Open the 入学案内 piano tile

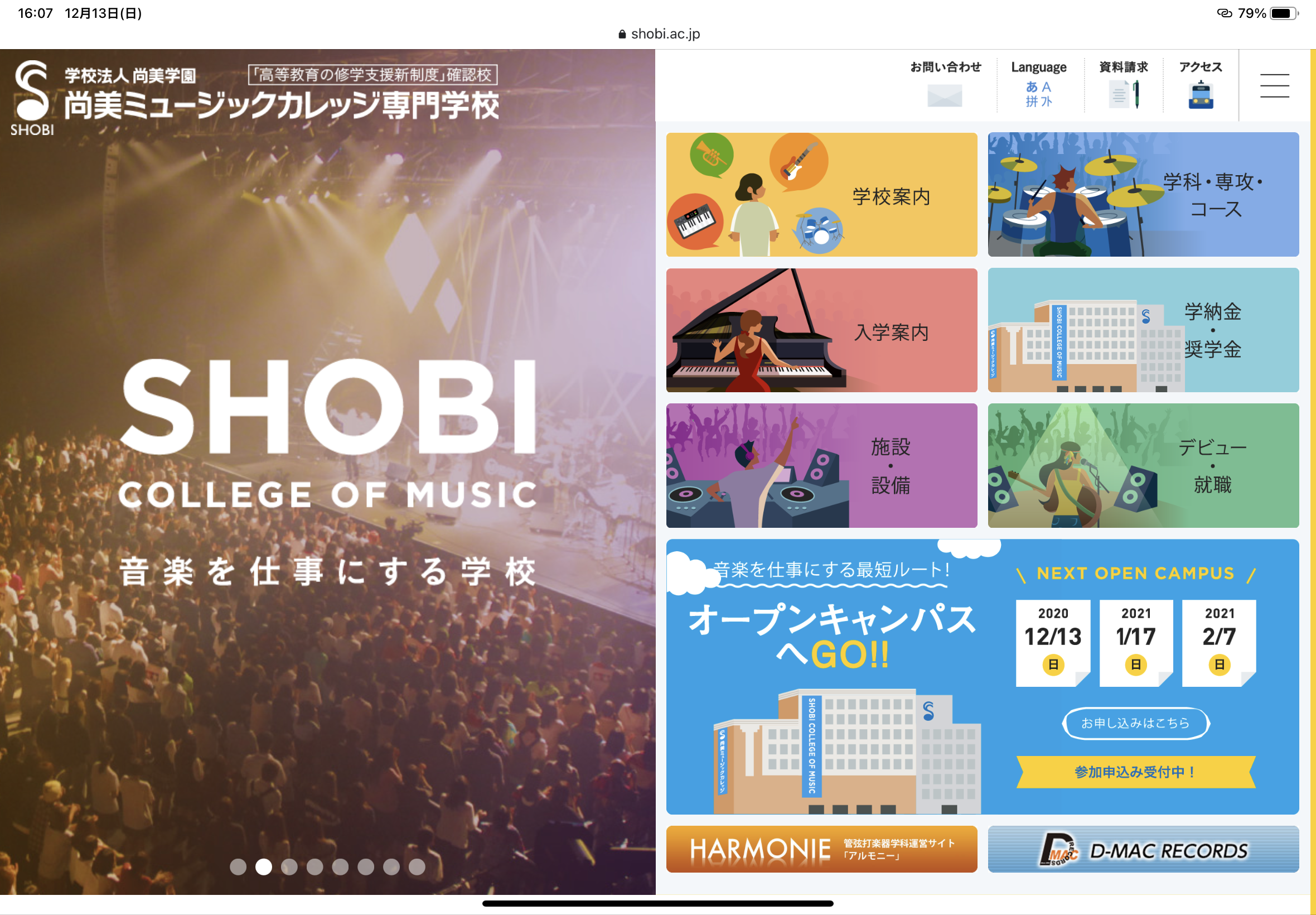coord(821,330)
